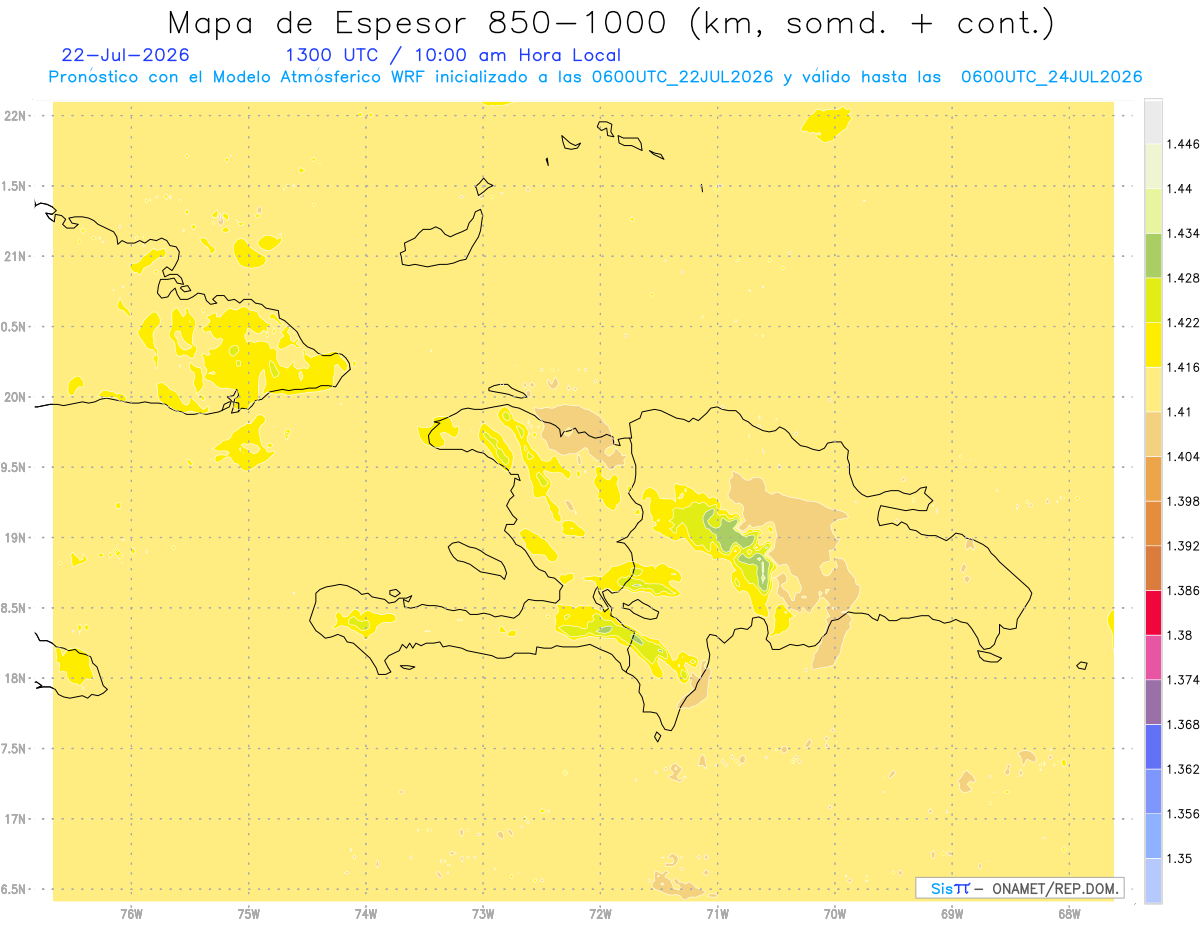Click the '0600UTC_22JUL2026' initialization timestamp

tap(682, 77)
